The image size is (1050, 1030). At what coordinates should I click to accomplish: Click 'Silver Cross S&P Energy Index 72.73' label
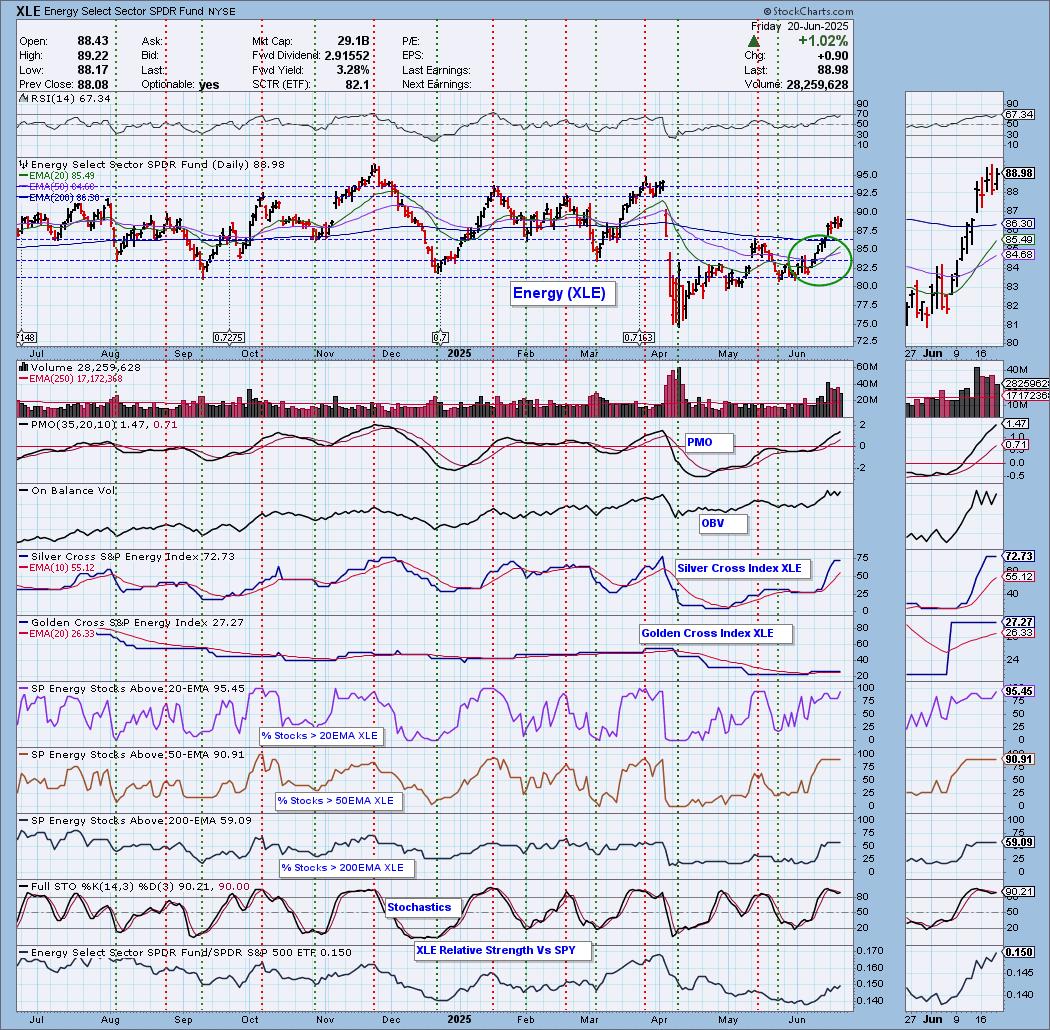pos(127,556)
